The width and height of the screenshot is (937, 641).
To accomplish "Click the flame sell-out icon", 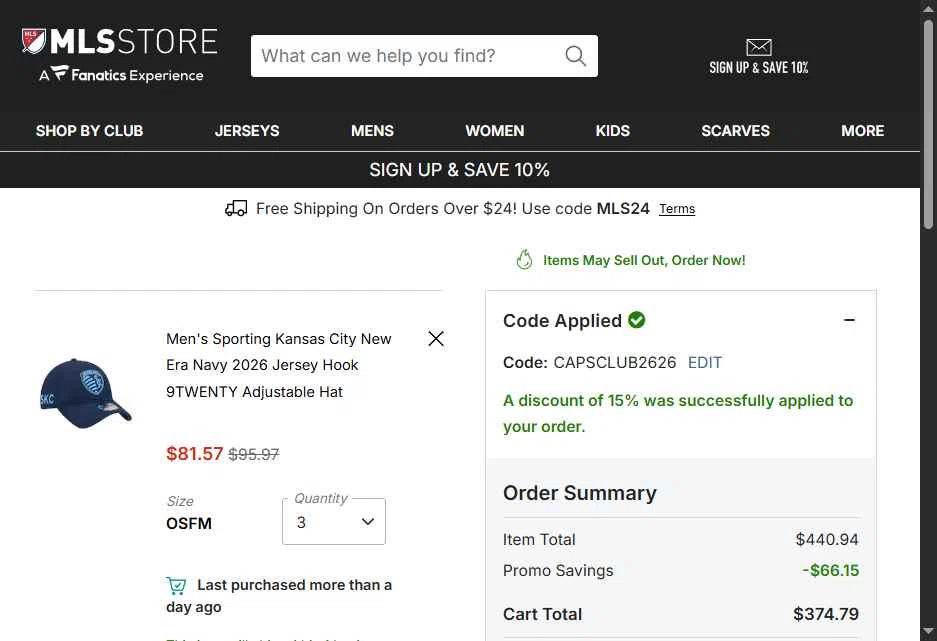I will [x=524, y=260].
